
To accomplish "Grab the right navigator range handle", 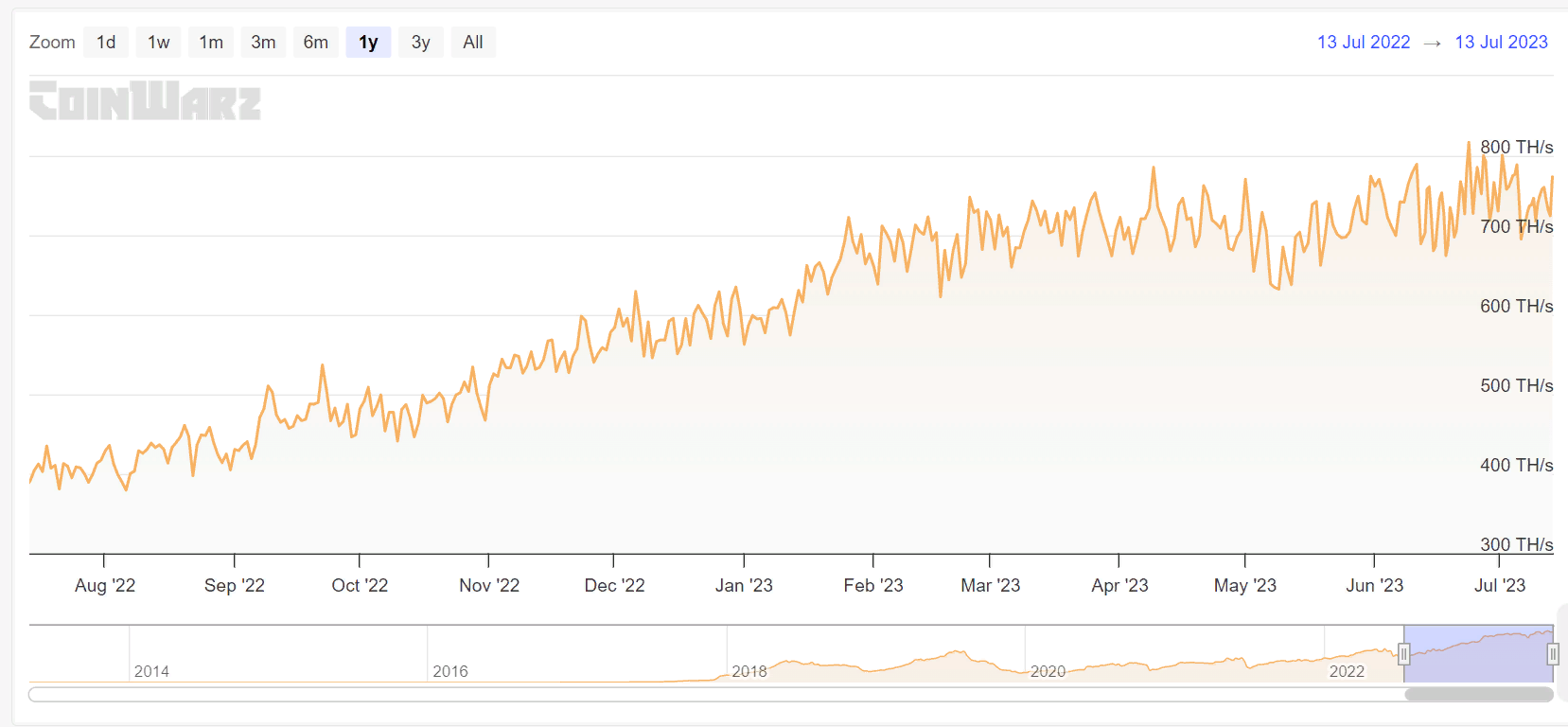I will (x=1553, y=654).
